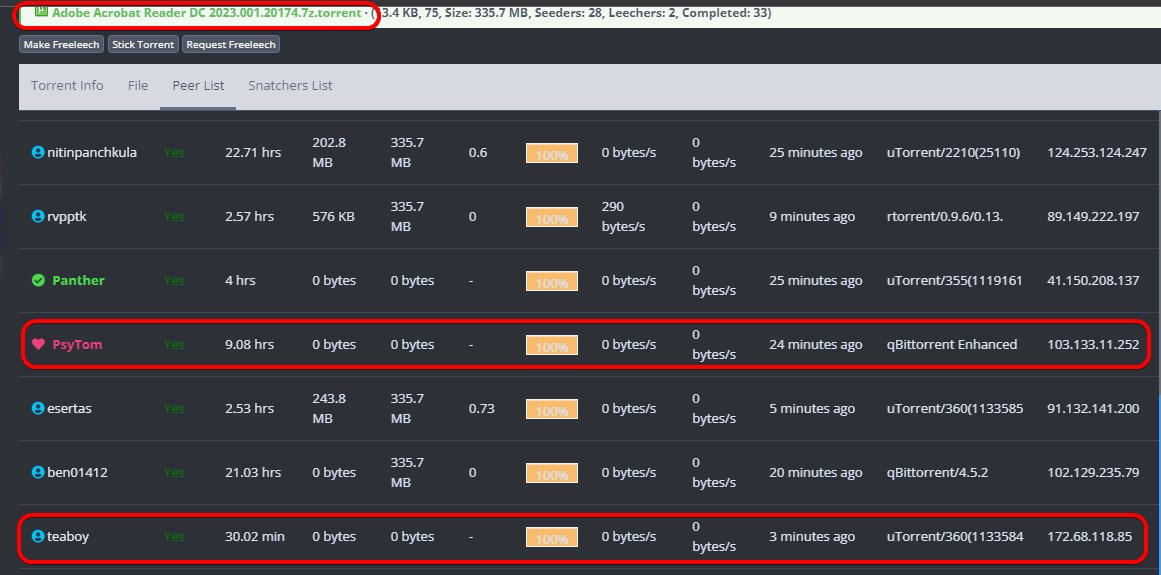Screen dimensions: 1161x575
Task: Select IP address 103.133.11.252
Action: 1093,344
